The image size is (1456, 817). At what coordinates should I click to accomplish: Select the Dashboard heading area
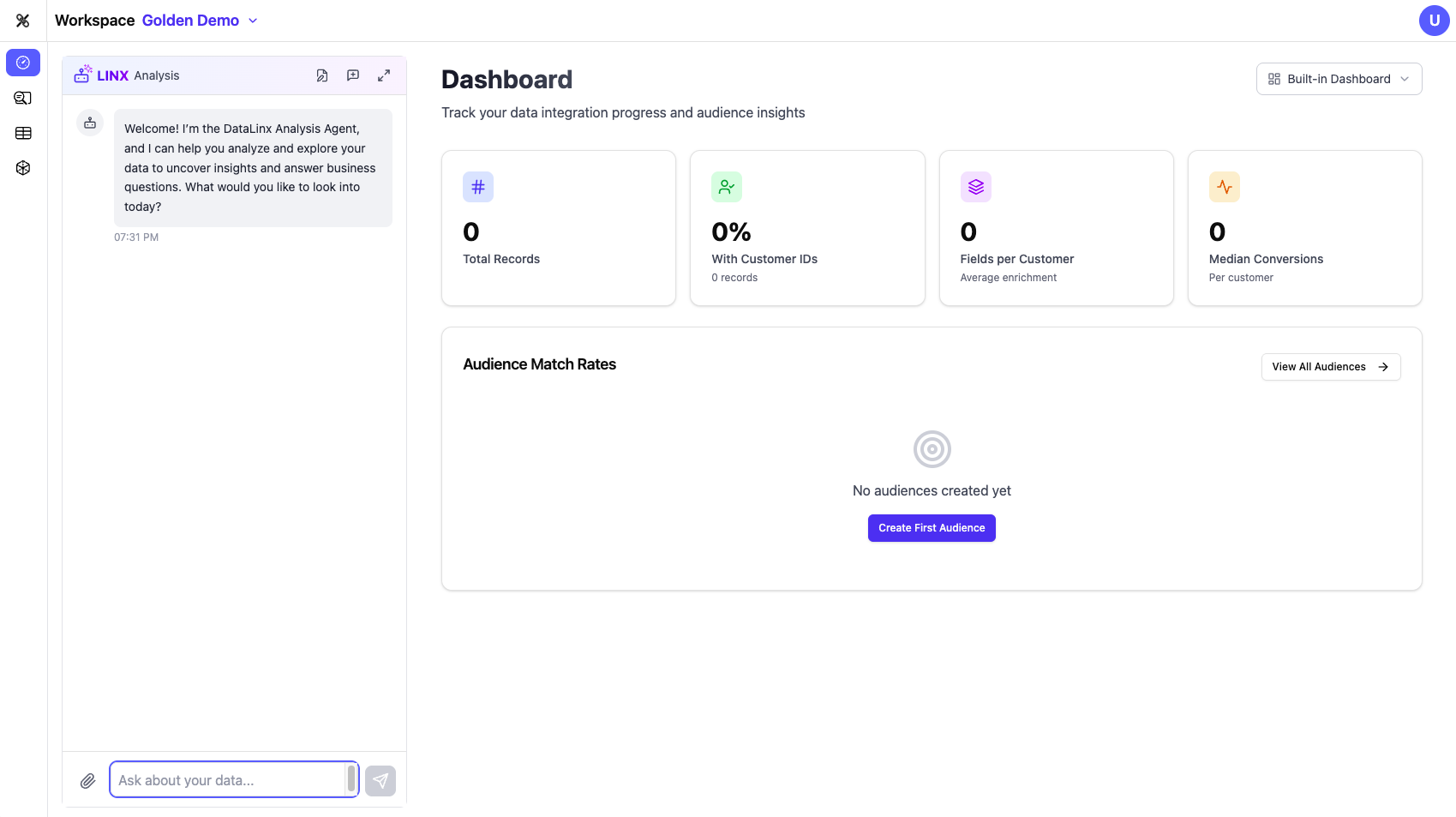(x=506, y=79)
